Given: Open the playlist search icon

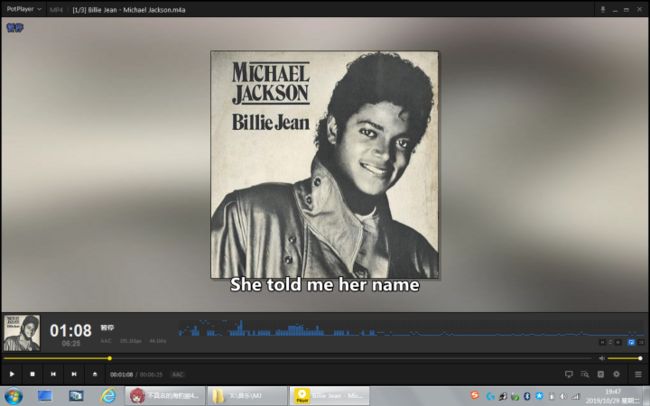Looking at the screenshot, I should click(x=585, y=374).
